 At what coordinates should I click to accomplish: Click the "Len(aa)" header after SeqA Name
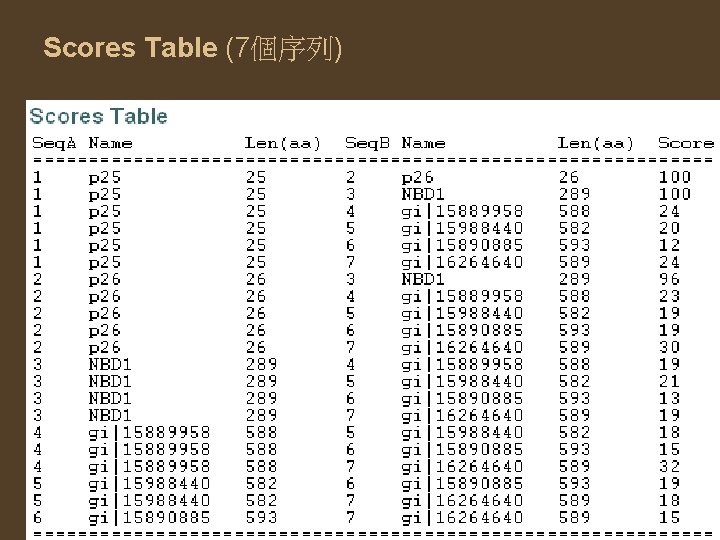coord(282,143)
